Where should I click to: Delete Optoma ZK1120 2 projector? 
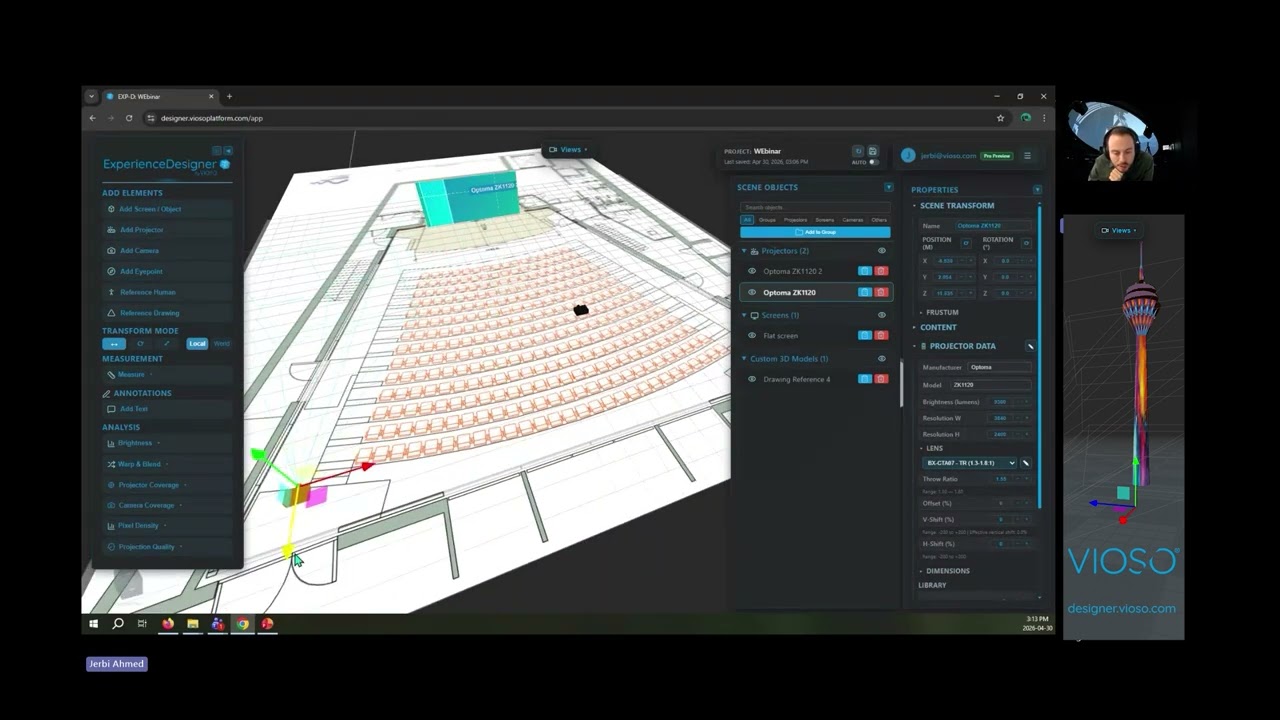pyautogui.click(x=881, y=271)
